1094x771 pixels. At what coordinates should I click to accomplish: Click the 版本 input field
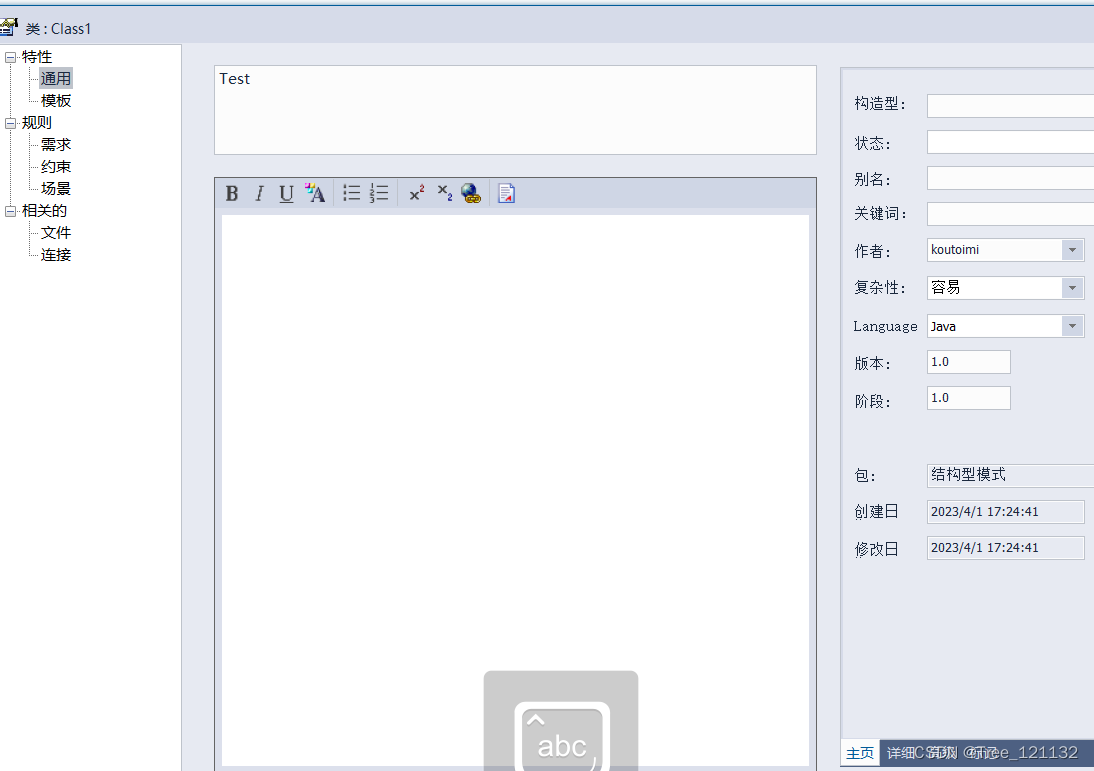[x=968, y=362]
